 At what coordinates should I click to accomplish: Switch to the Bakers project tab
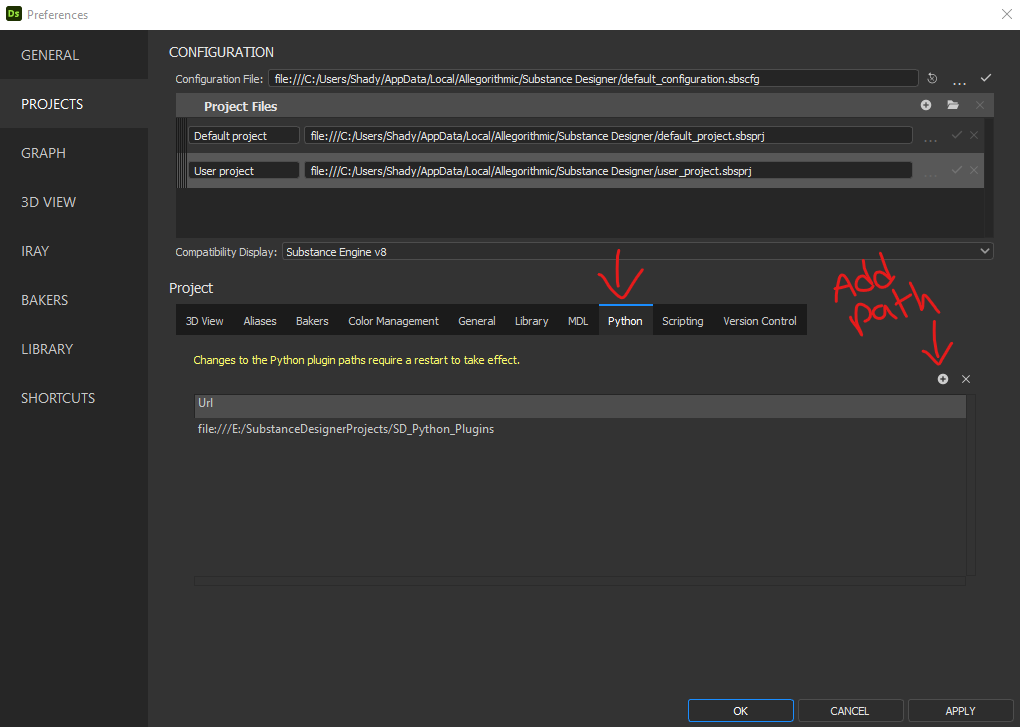[312, 321]
